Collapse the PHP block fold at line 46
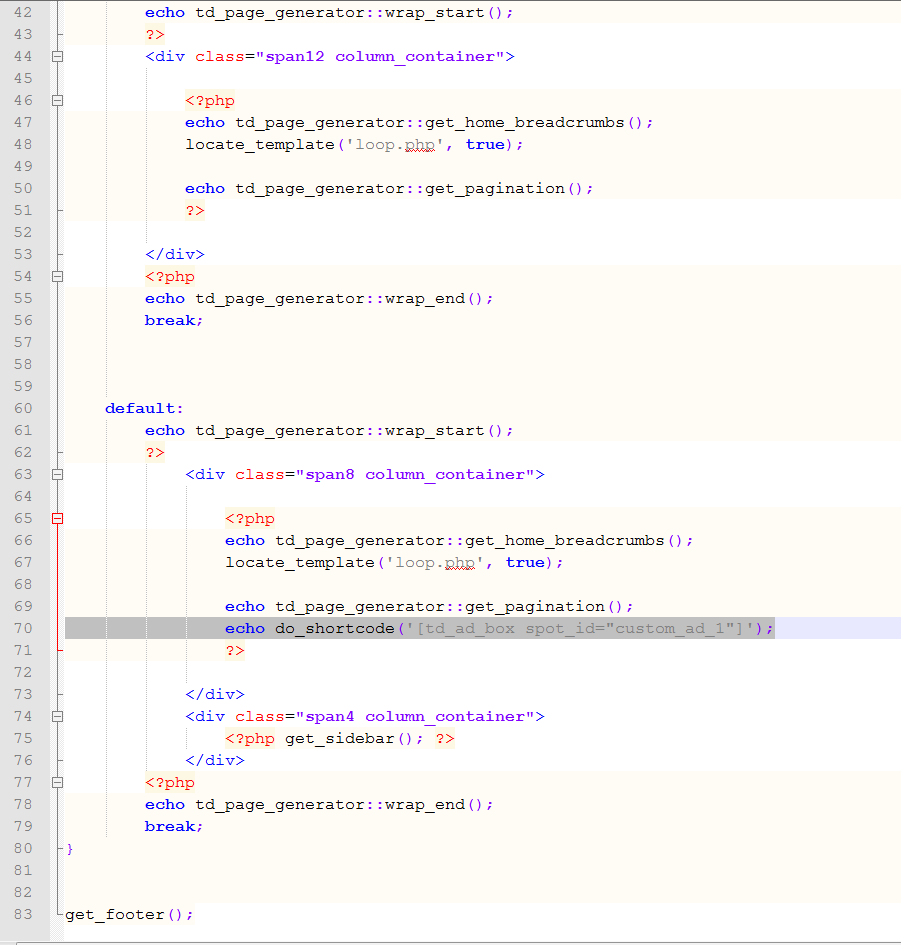Viewport: 901px width, 945px height. click(x=57, y=101)
